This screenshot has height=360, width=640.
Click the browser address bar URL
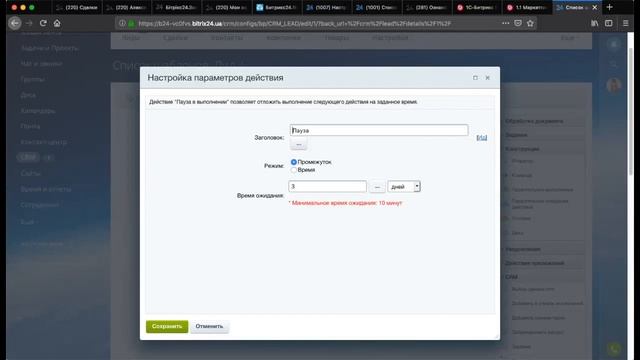(x=294, y=24)
